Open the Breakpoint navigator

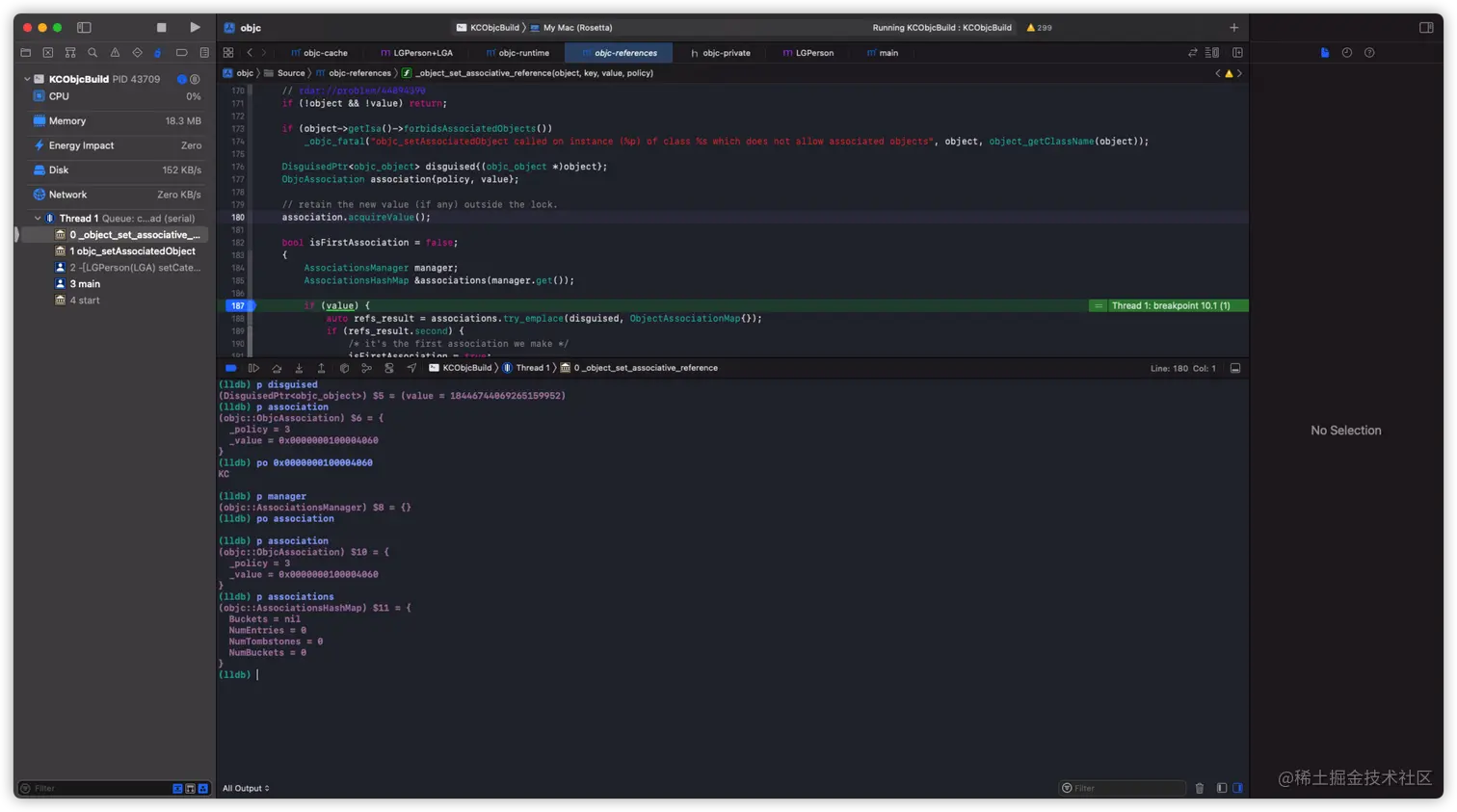click(x=181, y=53)
